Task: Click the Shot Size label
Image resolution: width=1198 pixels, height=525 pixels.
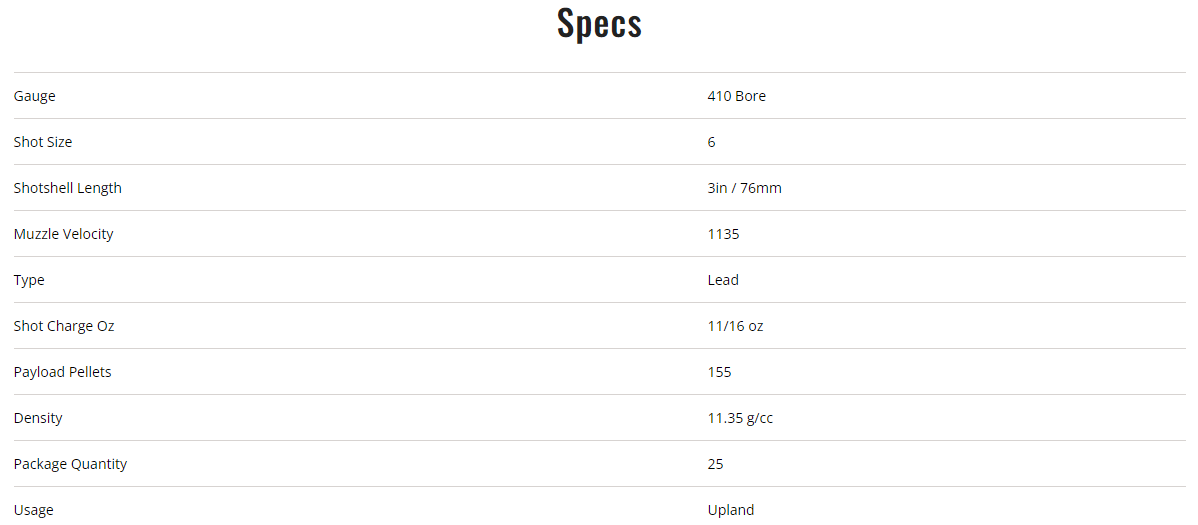Action: point(43,142)
